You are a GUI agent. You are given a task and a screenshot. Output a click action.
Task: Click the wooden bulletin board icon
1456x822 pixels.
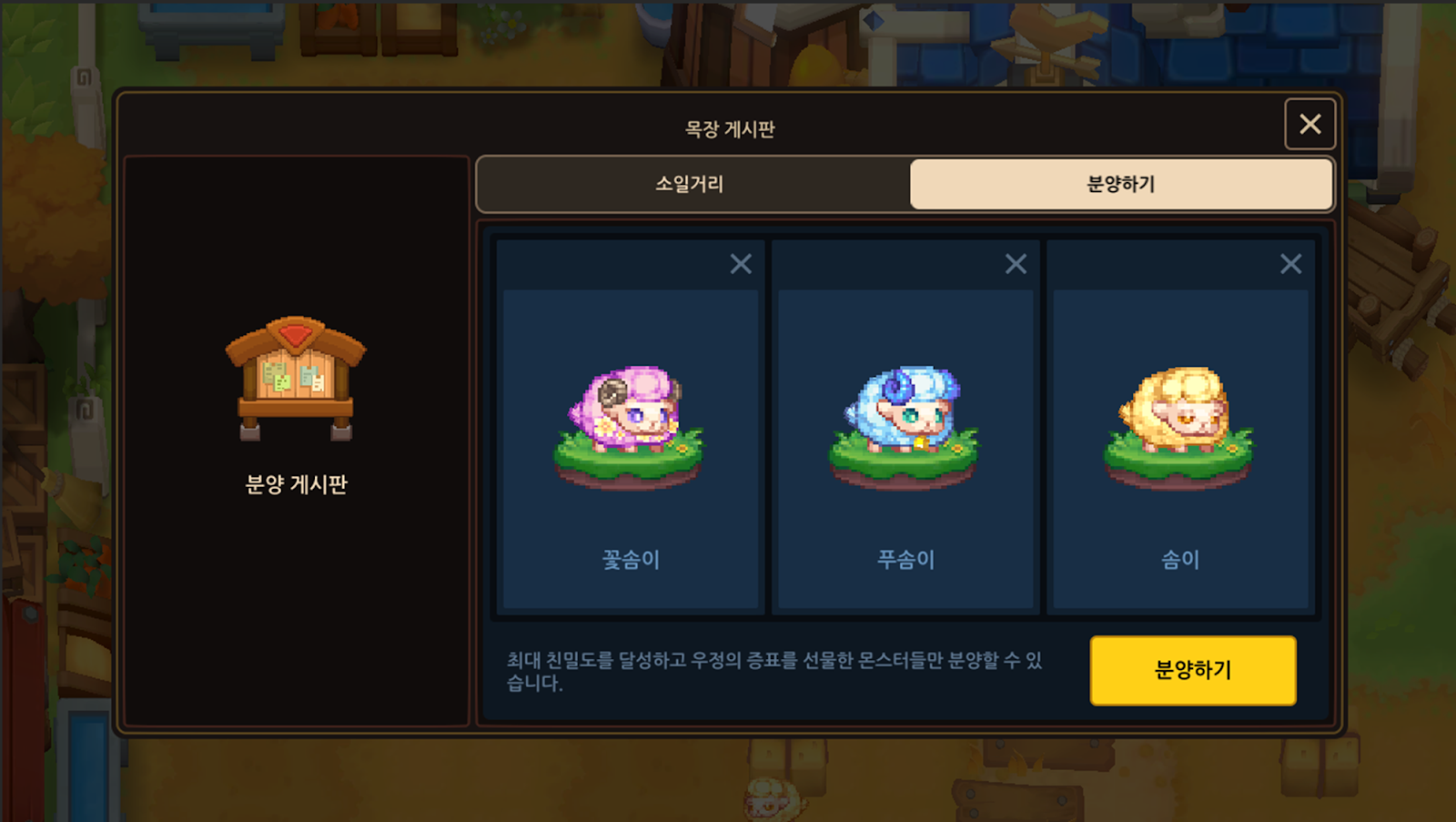(296, 379)
